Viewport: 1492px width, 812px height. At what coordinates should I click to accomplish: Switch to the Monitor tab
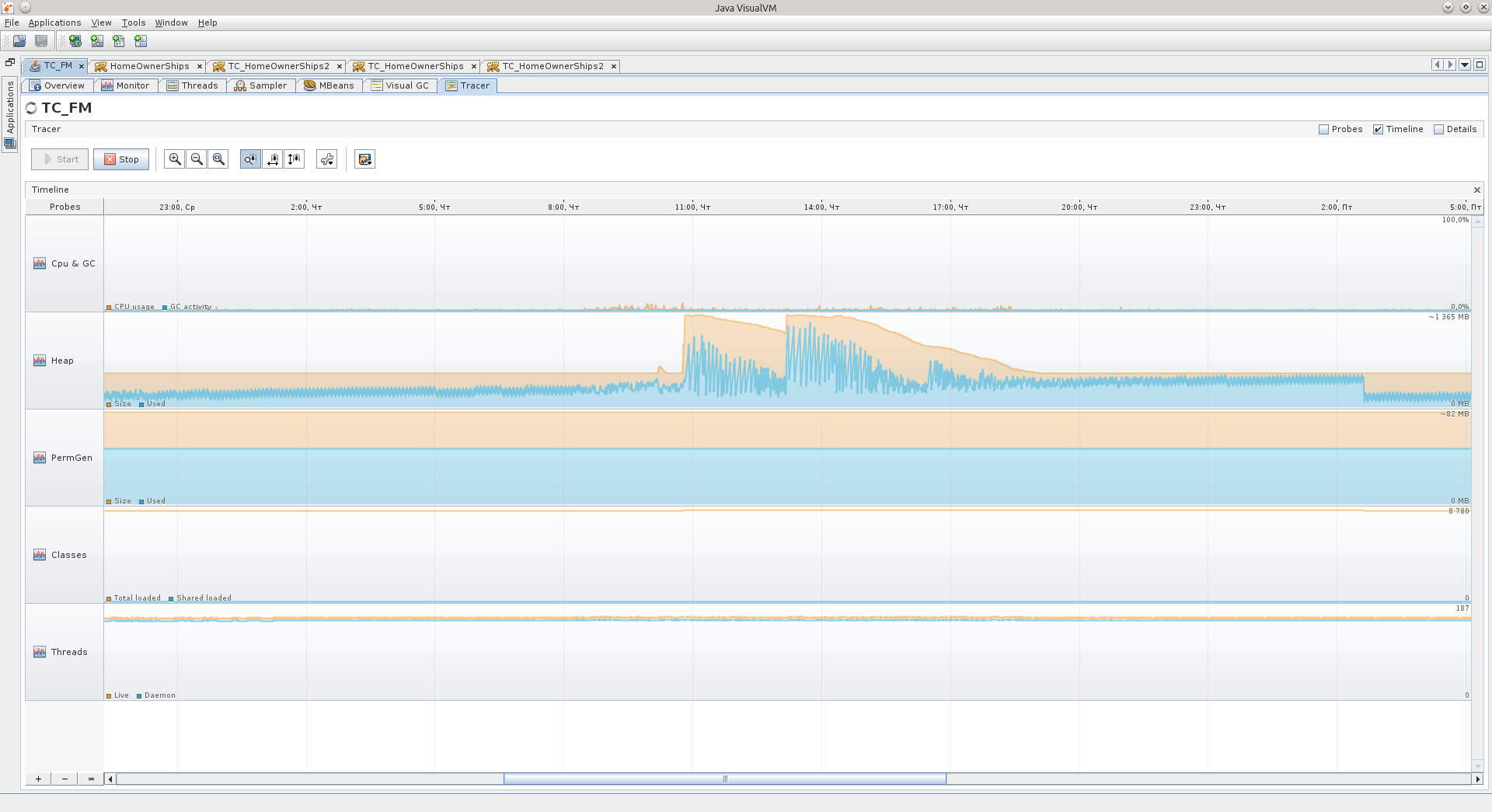126,85
